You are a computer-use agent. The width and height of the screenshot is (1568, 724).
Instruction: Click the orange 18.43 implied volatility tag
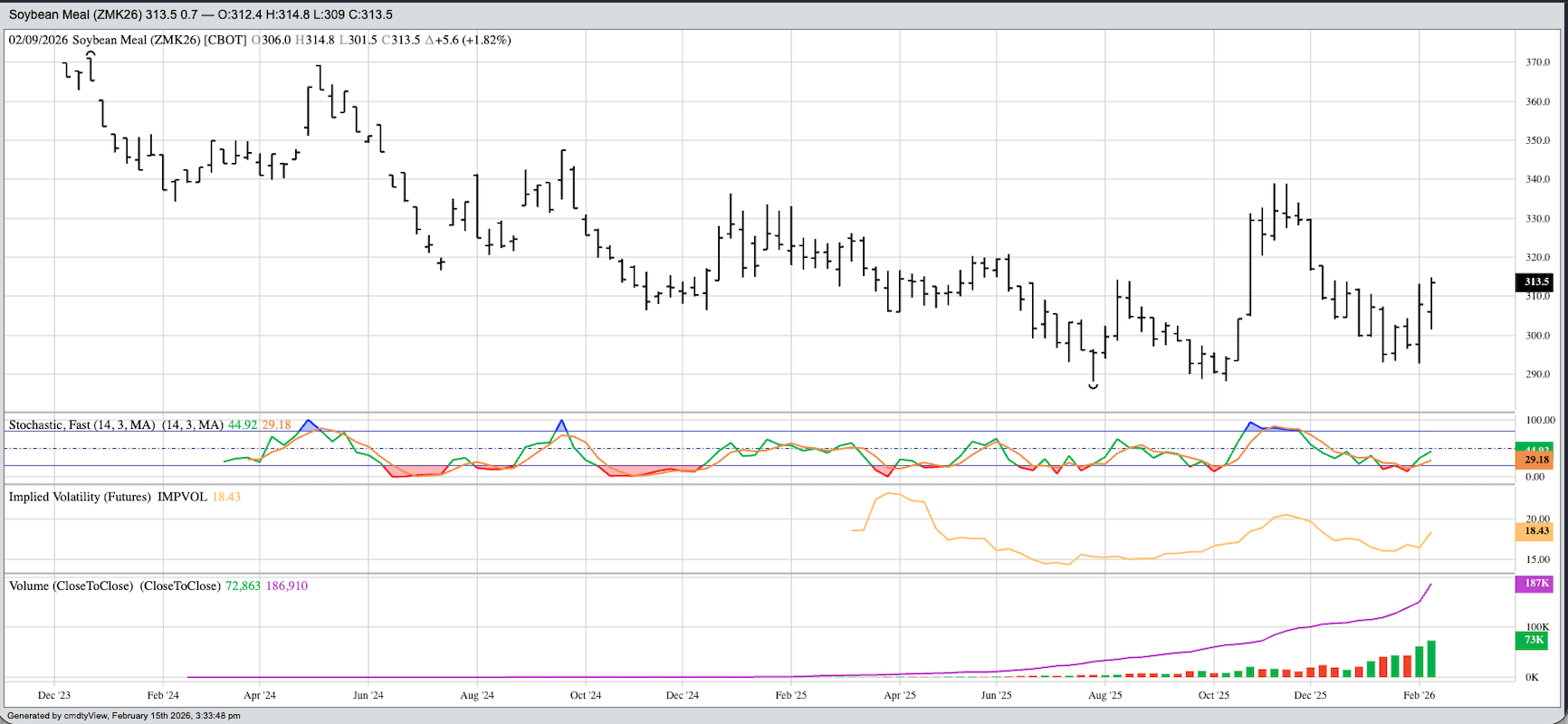tap(1535, 531)
